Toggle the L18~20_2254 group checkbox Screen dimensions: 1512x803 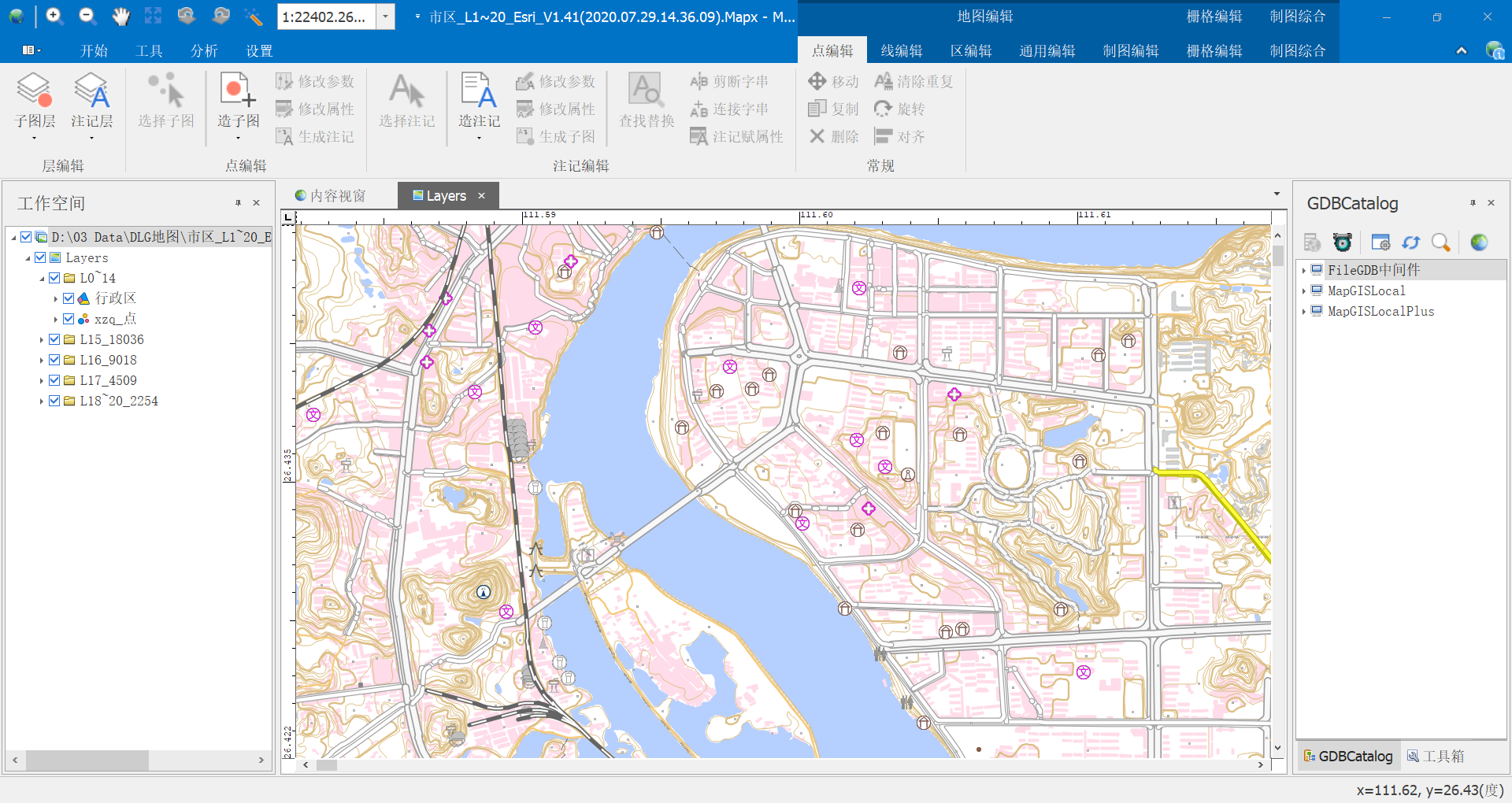[54, 401]
